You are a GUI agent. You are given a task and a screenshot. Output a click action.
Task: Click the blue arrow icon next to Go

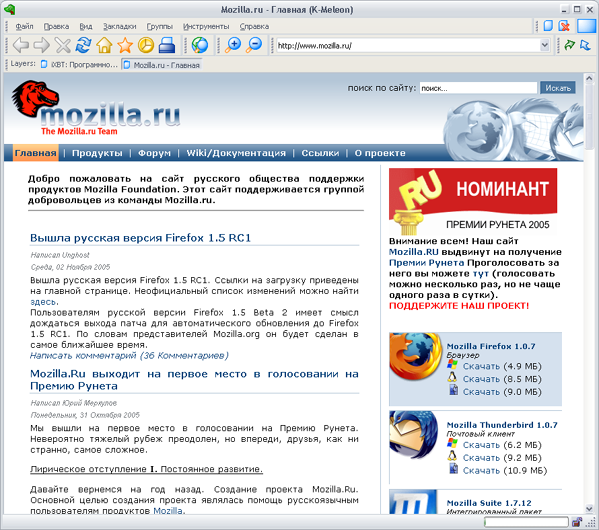point(585,45)
